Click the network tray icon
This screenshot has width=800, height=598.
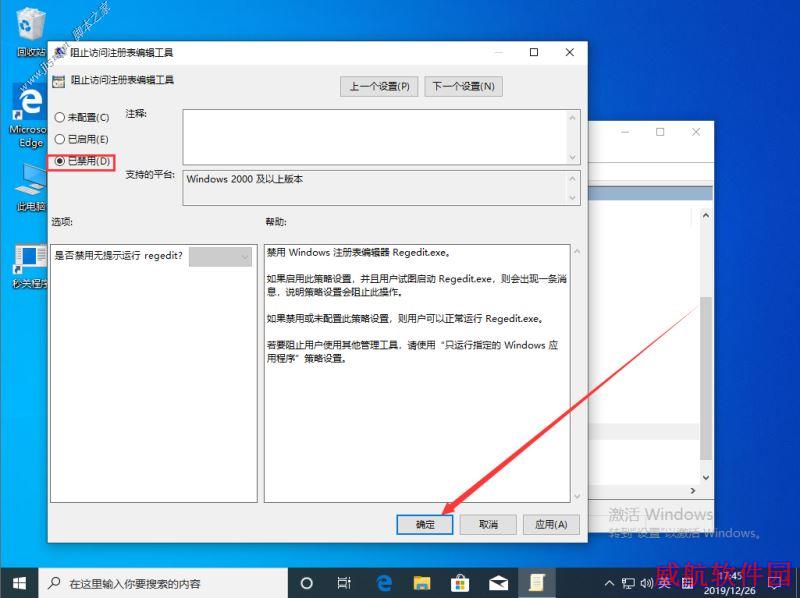[x=628, y=583]
